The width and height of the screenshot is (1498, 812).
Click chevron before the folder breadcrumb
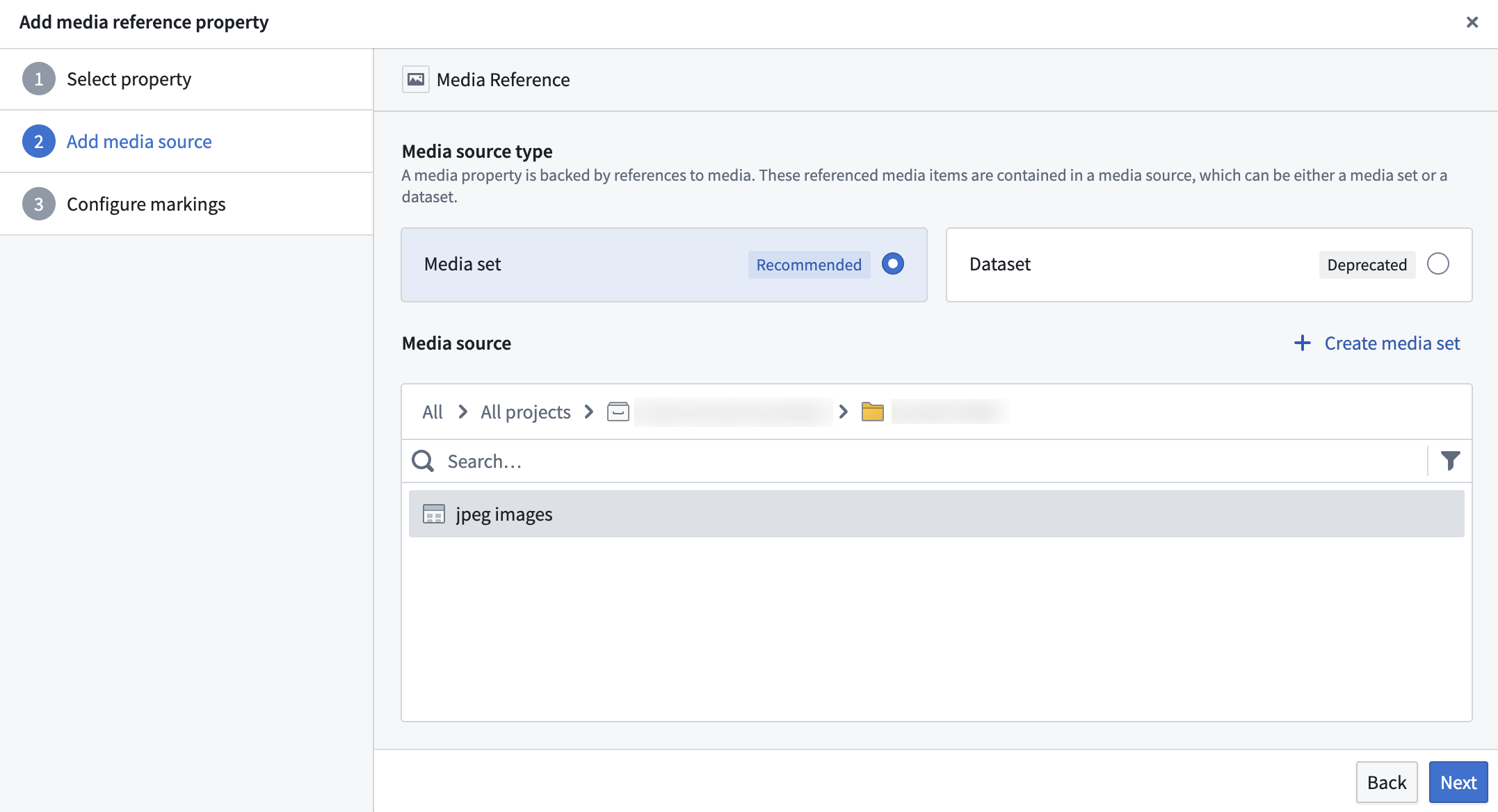843,412
